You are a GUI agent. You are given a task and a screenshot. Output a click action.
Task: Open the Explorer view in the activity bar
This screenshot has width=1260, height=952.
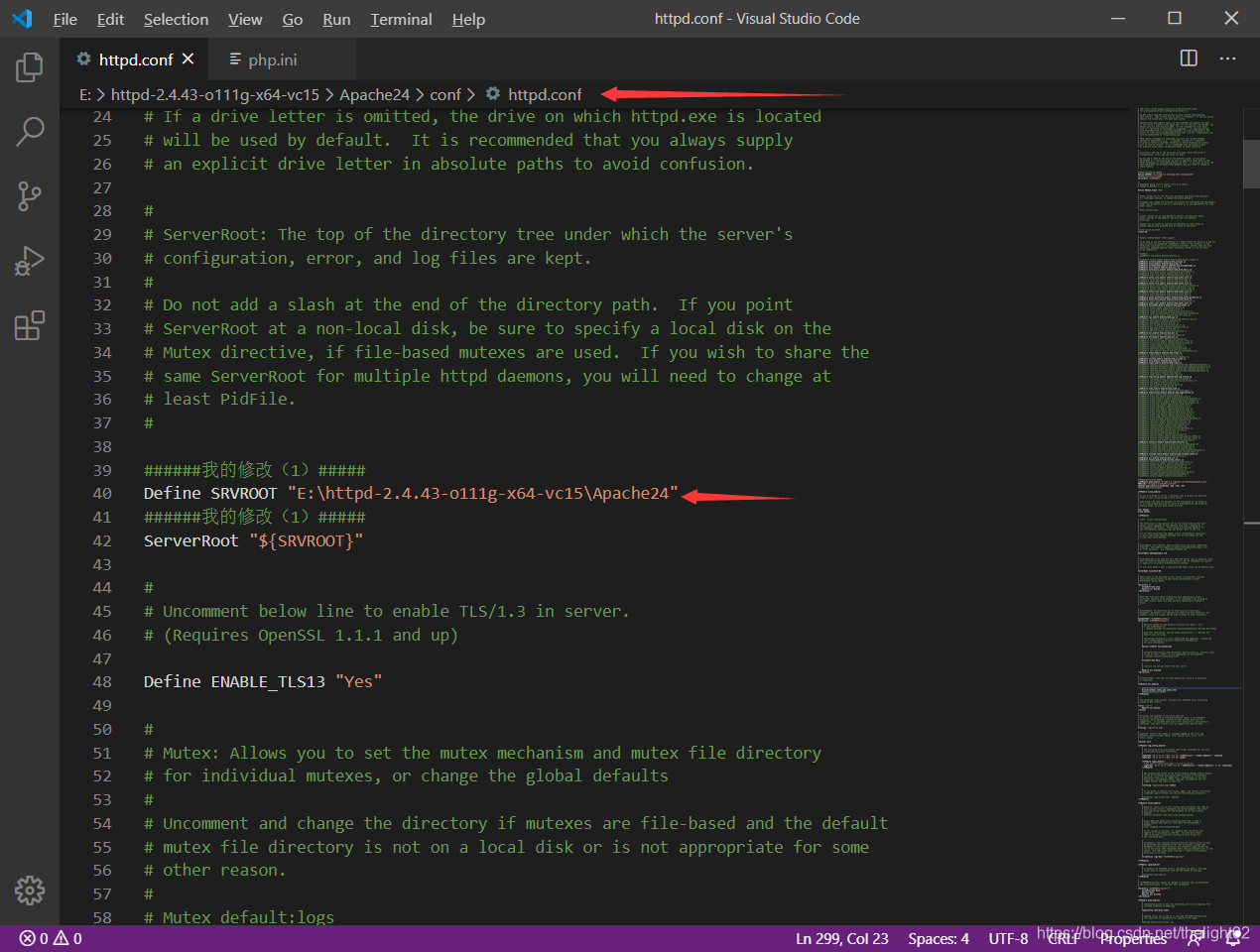tap(30, 67)
